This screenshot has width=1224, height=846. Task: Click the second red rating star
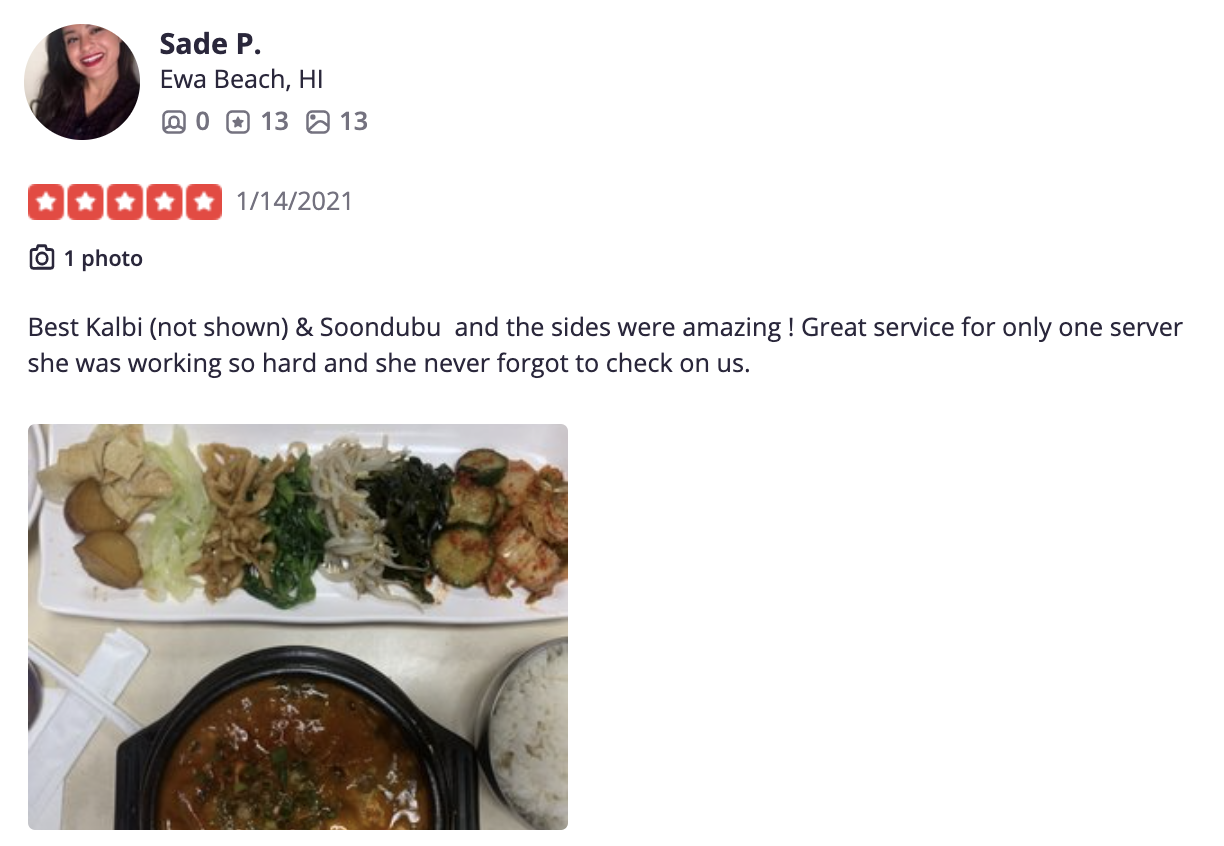click(86, 202)
